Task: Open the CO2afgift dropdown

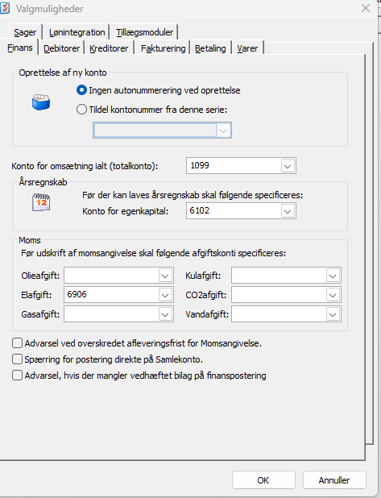Action: (x=333, y=295)
